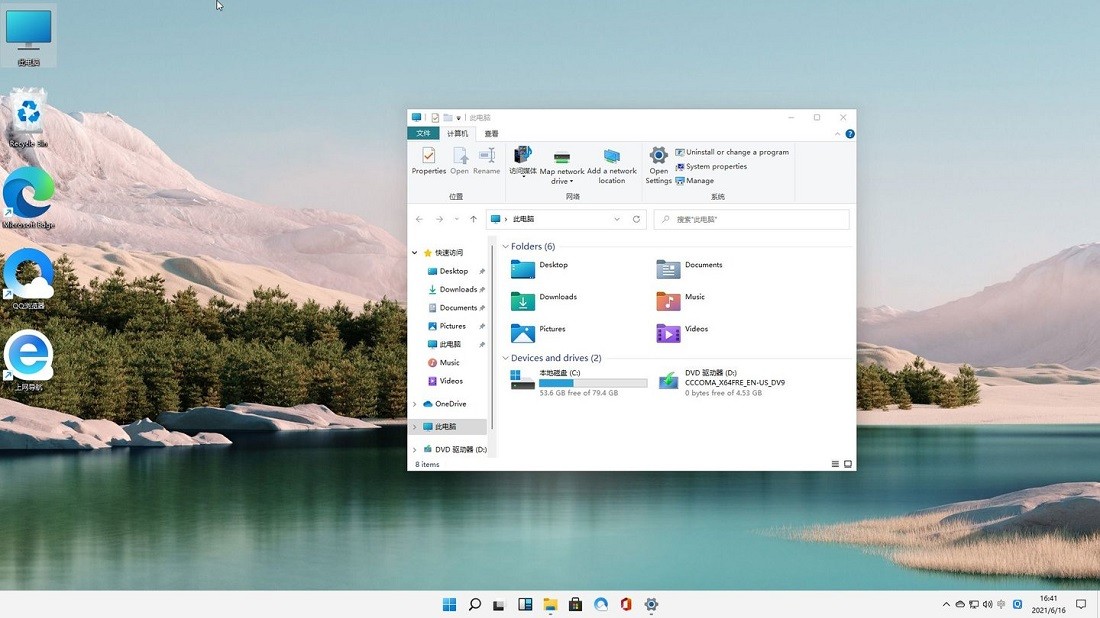Open the Music folder icon
1100x618 pixels.
coord(669,300)
